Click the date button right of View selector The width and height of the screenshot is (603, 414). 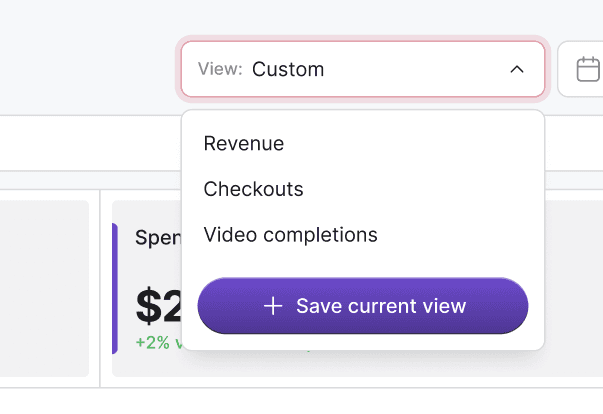click(580, 69)
